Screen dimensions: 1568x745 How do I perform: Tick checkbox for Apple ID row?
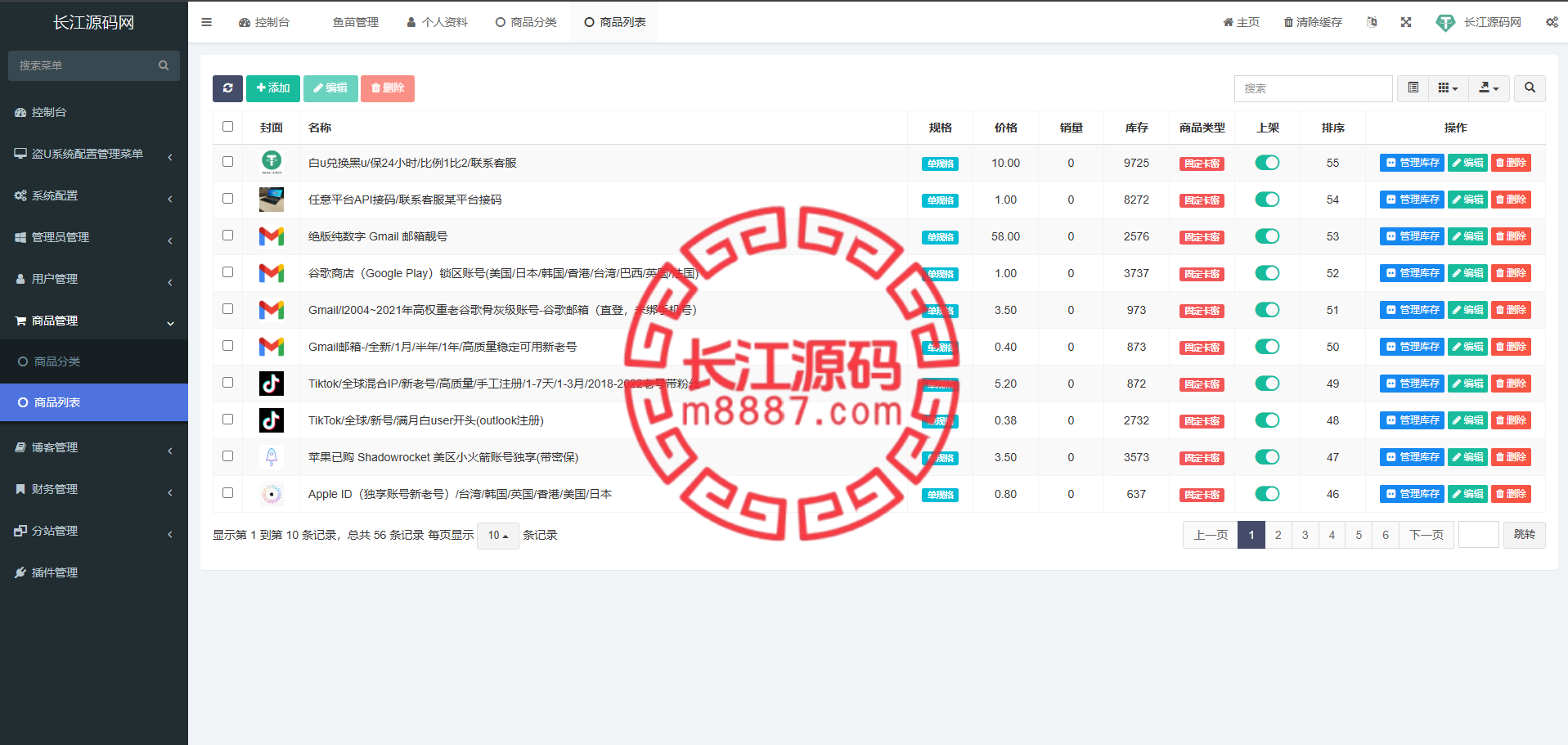coord(227,492)
